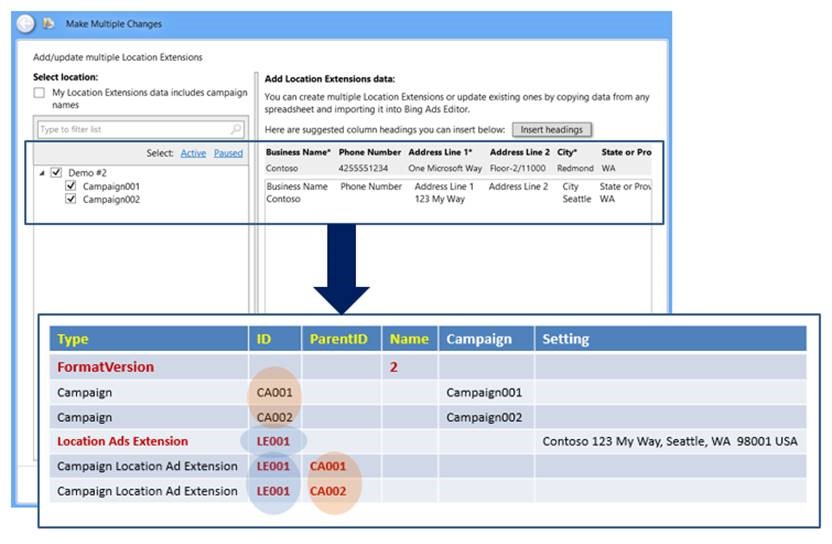Select sample phone number 4255551234

pyautogui.click(x=363, y=168)
